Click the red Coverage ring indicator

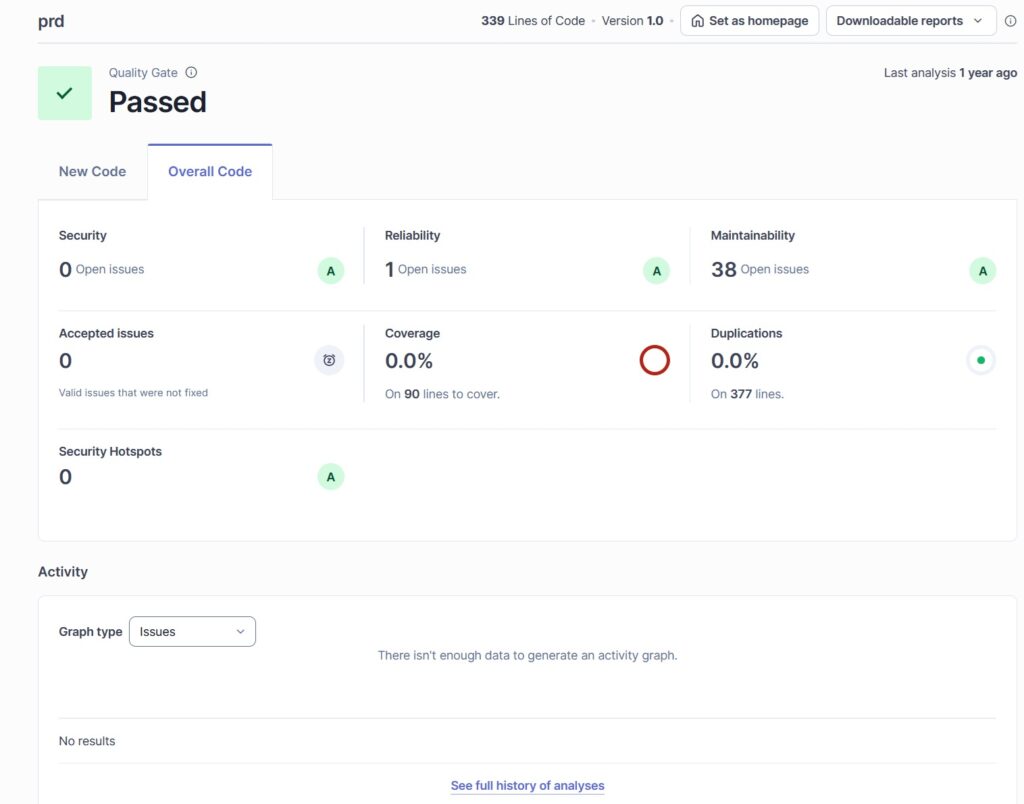click(655, 360)
